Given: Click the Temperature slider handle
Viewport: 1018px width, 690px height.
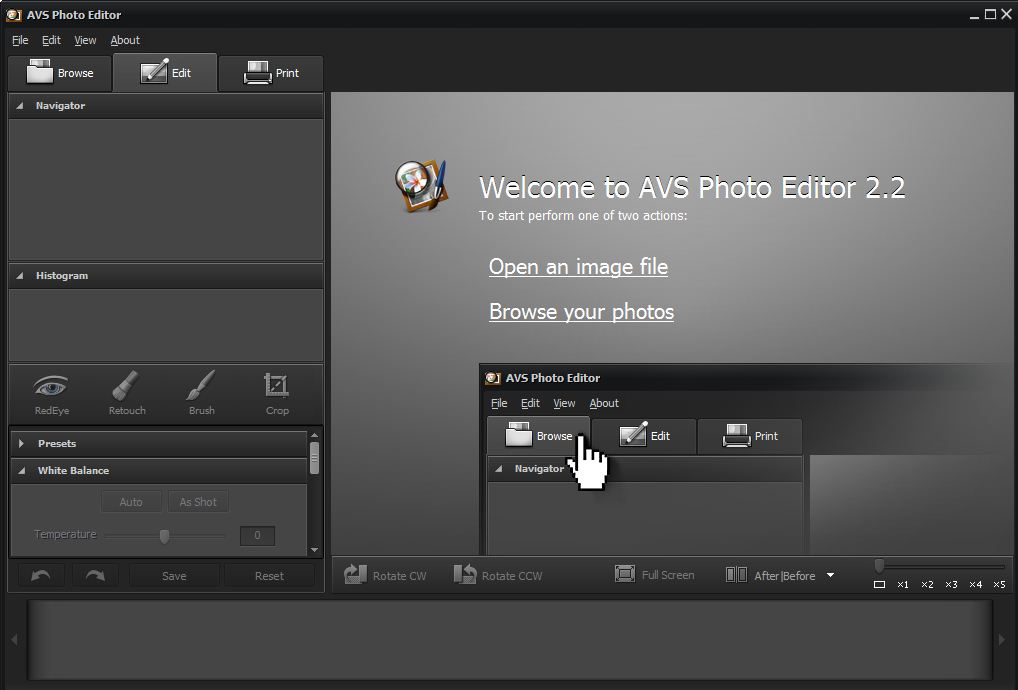Looking at the screenshot, I should coord(164,536).
